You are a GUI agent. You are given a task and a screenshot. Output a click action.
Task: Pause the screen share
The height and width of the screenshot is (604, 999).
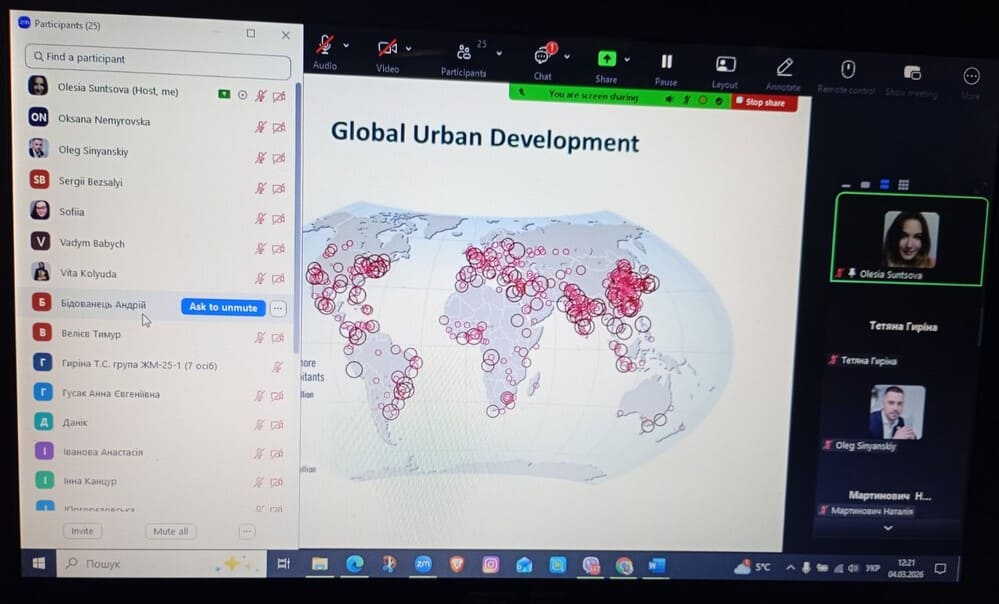click(666, 62)
